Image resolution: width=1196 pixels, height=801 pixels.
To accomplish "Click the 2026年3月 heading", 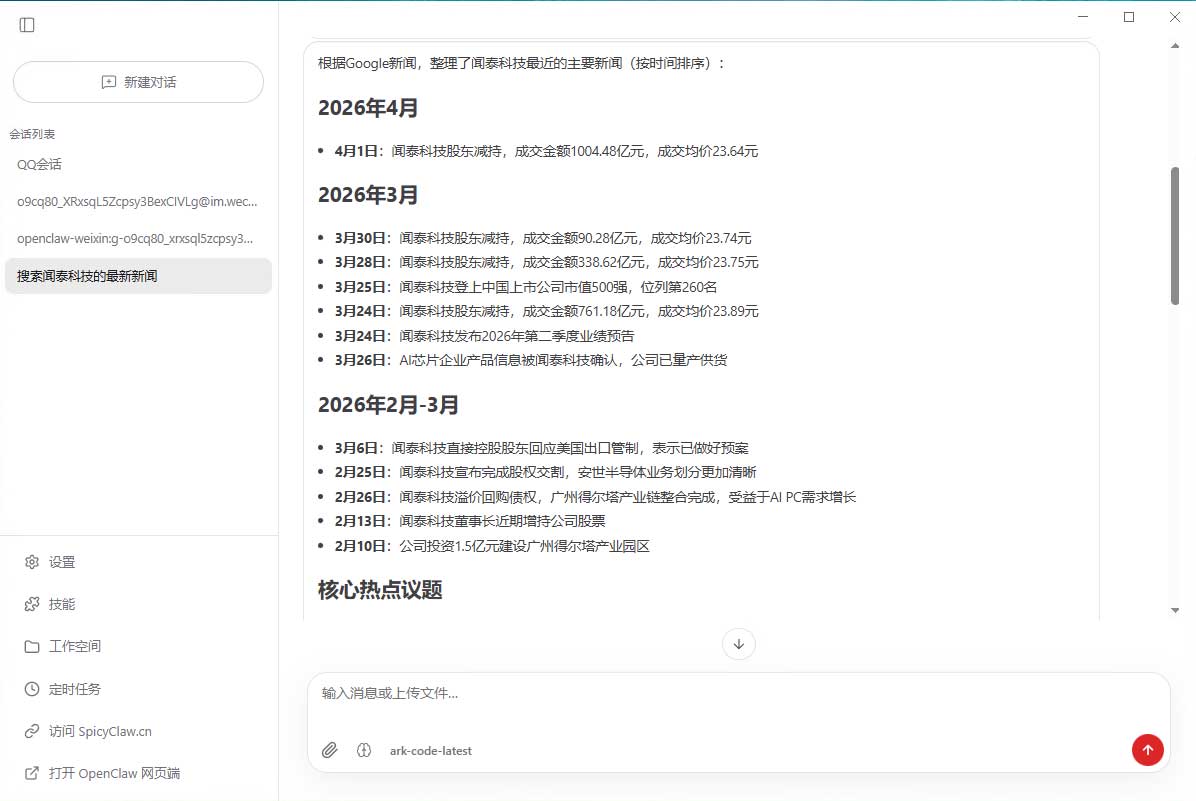I will coord(368,195).
